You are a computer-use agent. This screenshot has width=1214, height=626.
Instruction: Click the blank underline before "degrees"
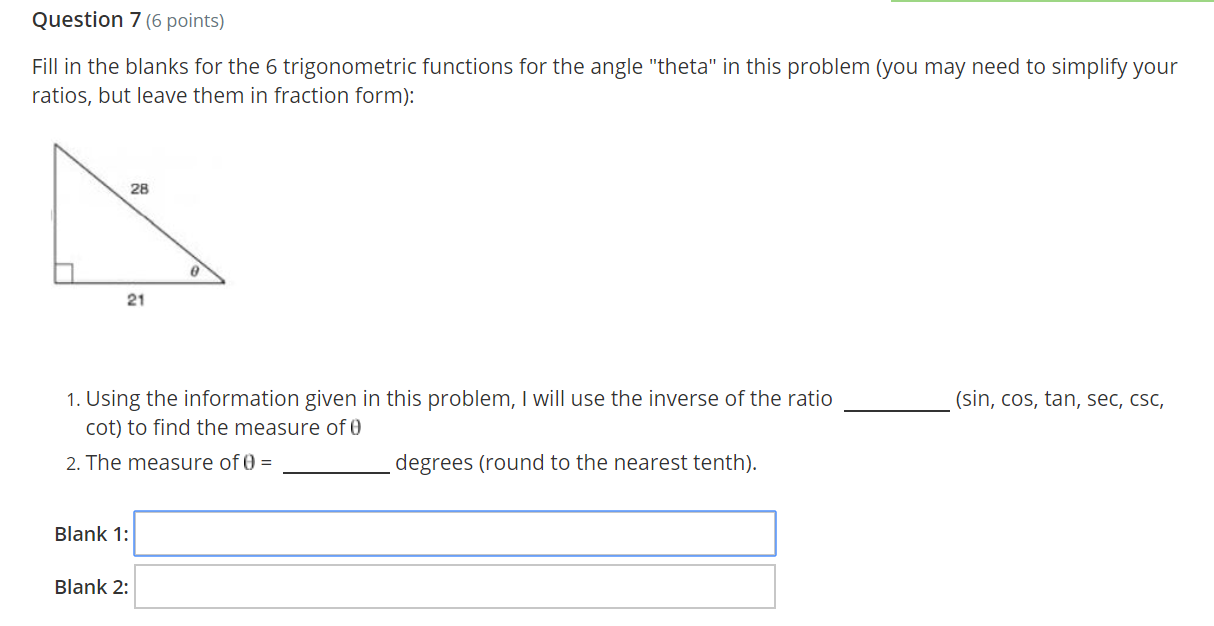click(x=336, y=470)
